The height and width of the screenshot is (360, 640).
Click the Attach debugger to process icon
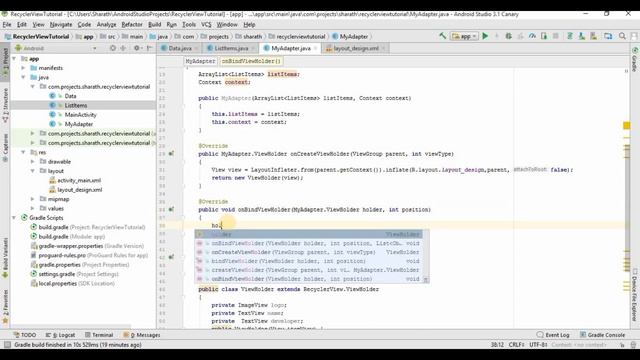pos(544,36)
